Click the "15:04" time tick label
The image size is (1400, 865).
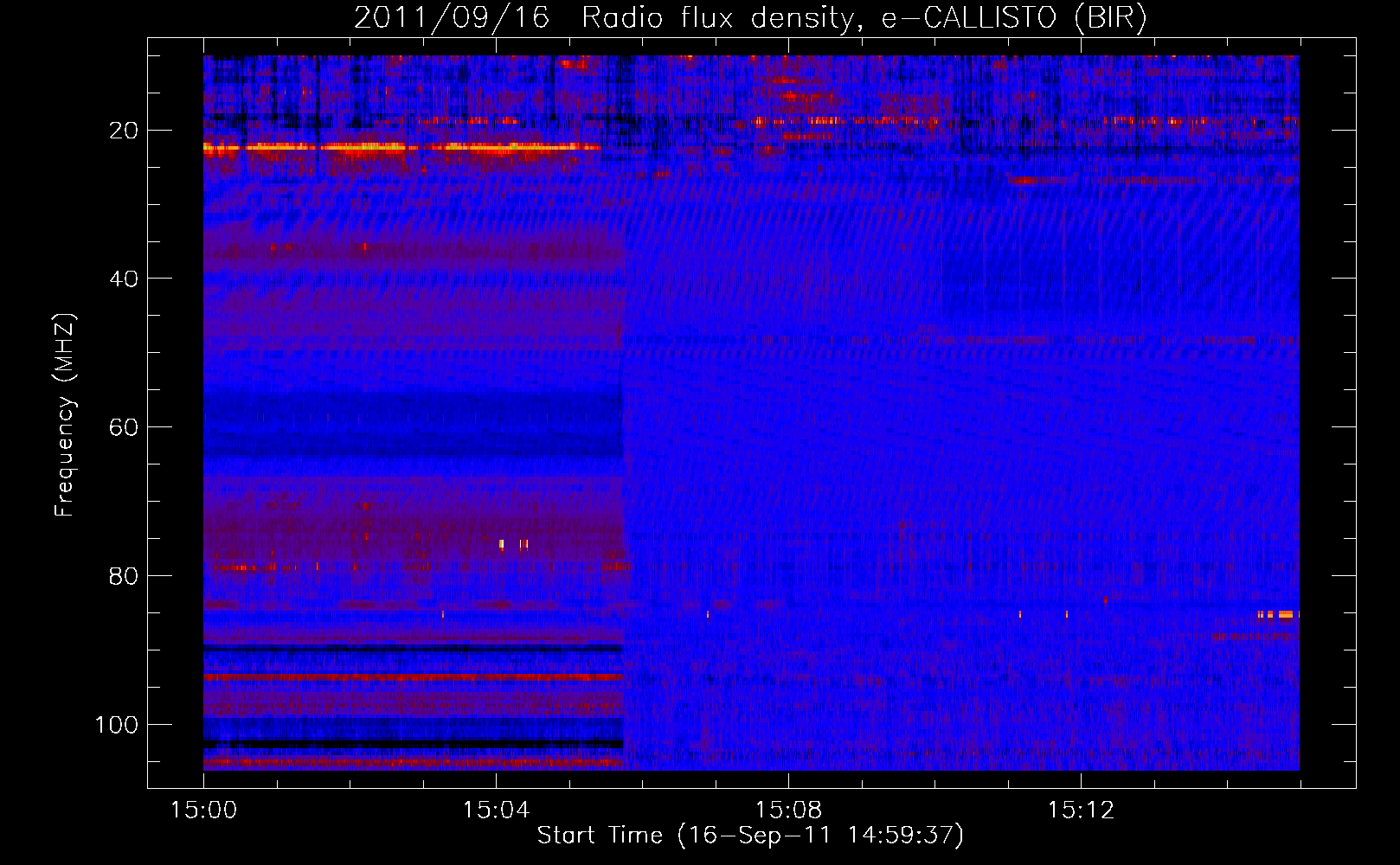tap(496, 811)
